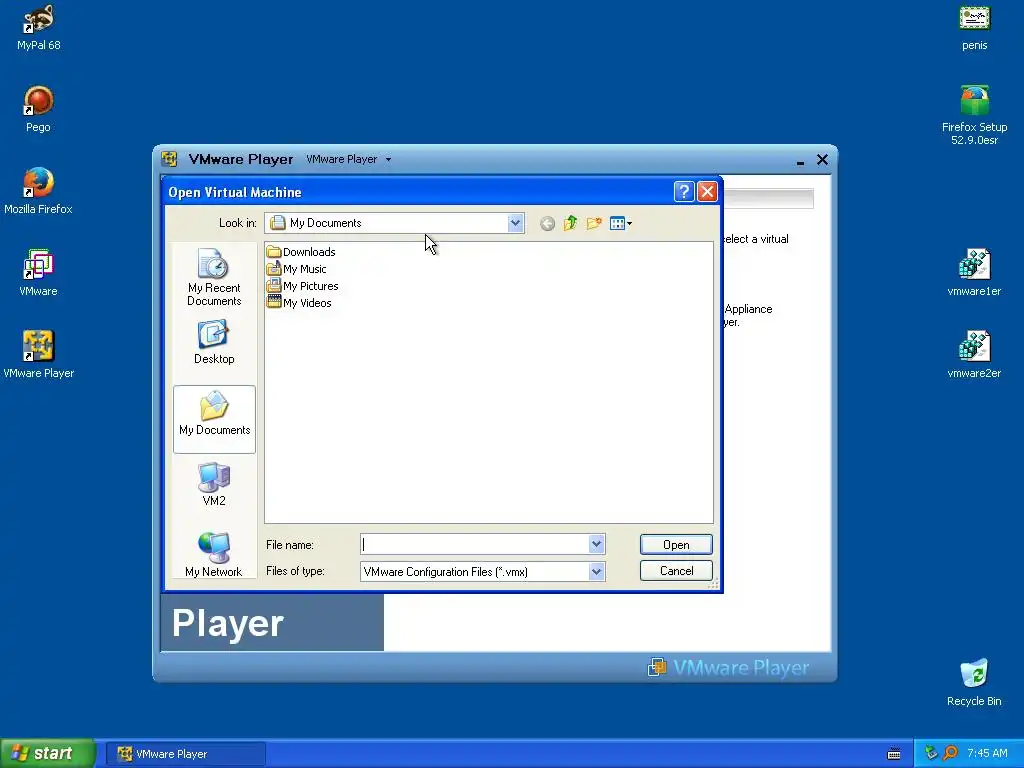Viewport: 1024px width, 768px height.
Task: Jump to the Desktop place in sidebar
Action: [x=214, y=342]
